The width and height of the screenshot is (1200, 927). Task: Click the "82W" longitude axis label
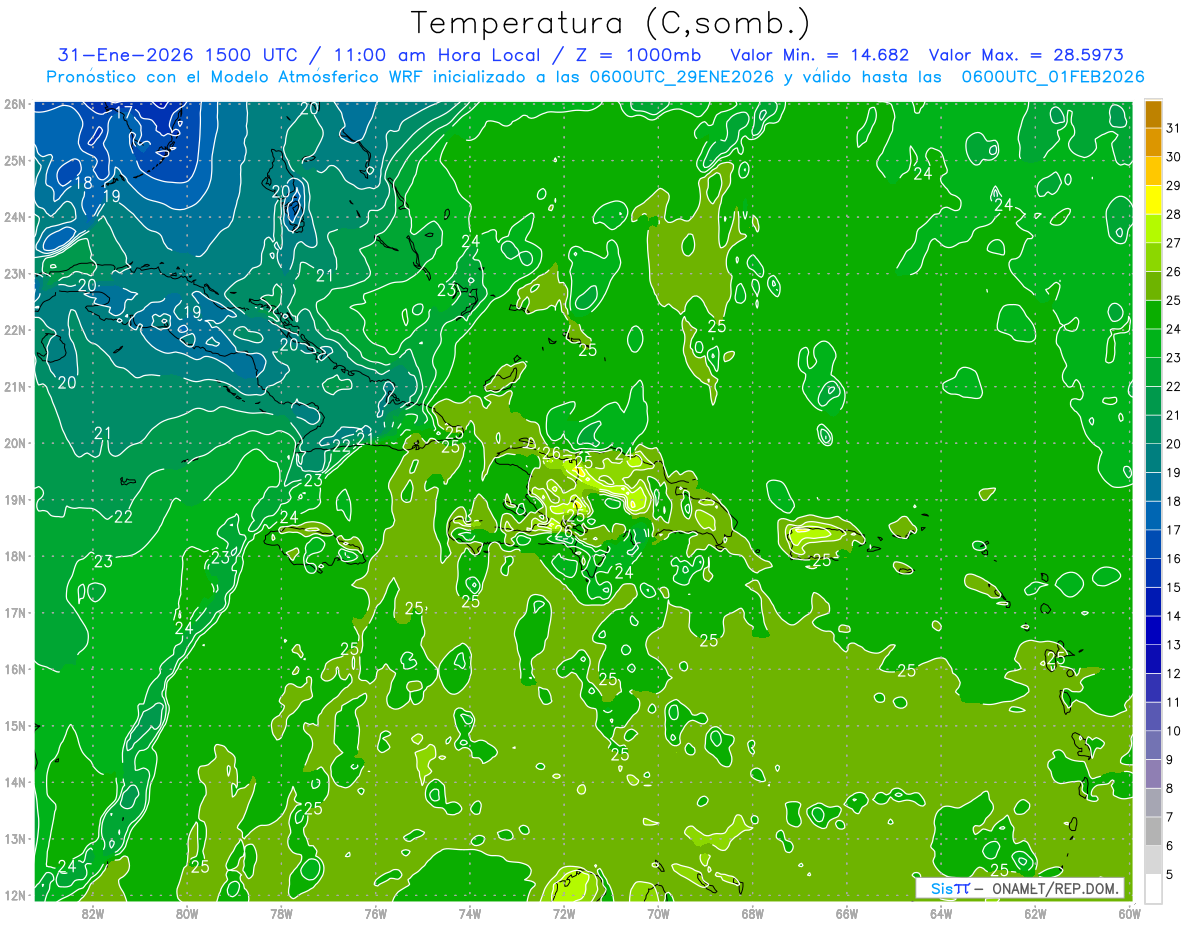point(93,913)
